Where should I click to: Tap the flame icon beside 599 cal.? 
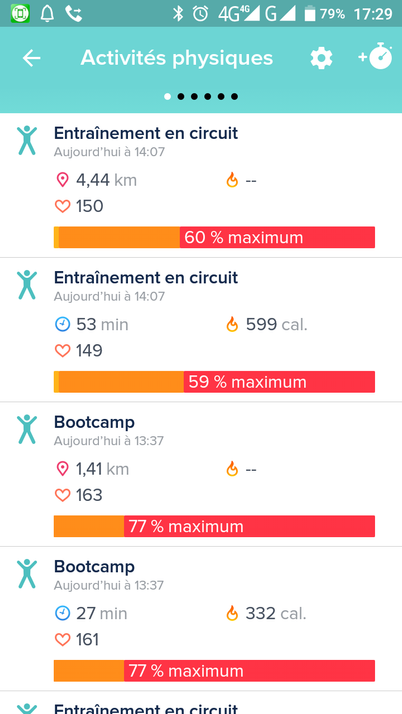click(x=232, y=325)
